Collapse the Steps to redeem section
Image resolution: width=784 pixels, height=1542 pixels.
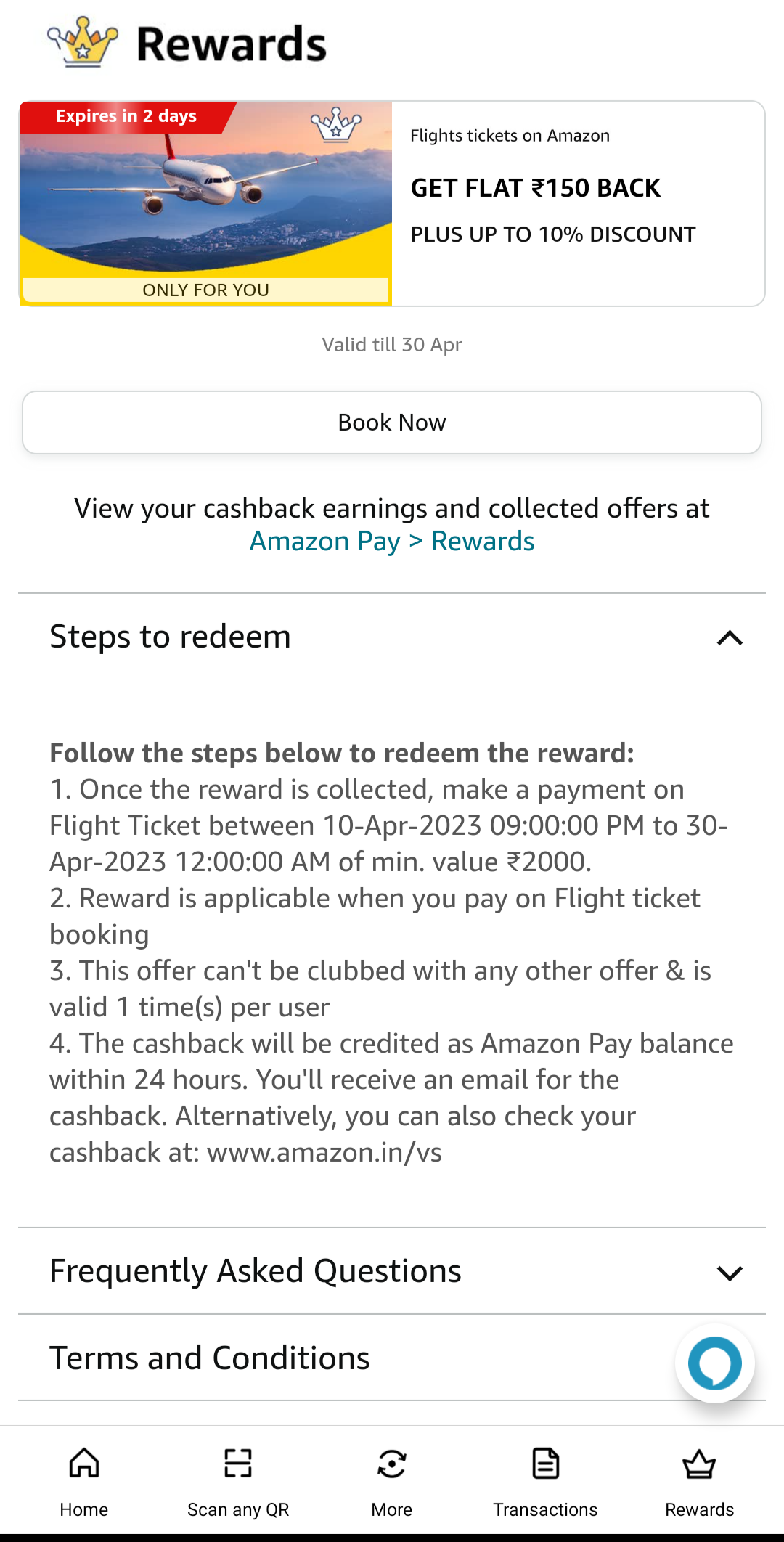pos(730,638)
